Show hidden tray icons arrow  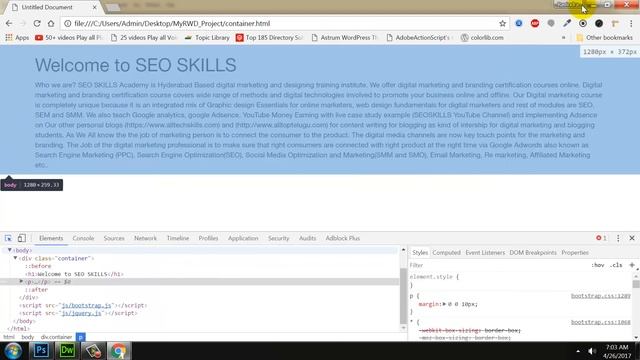tap(578, 351)
